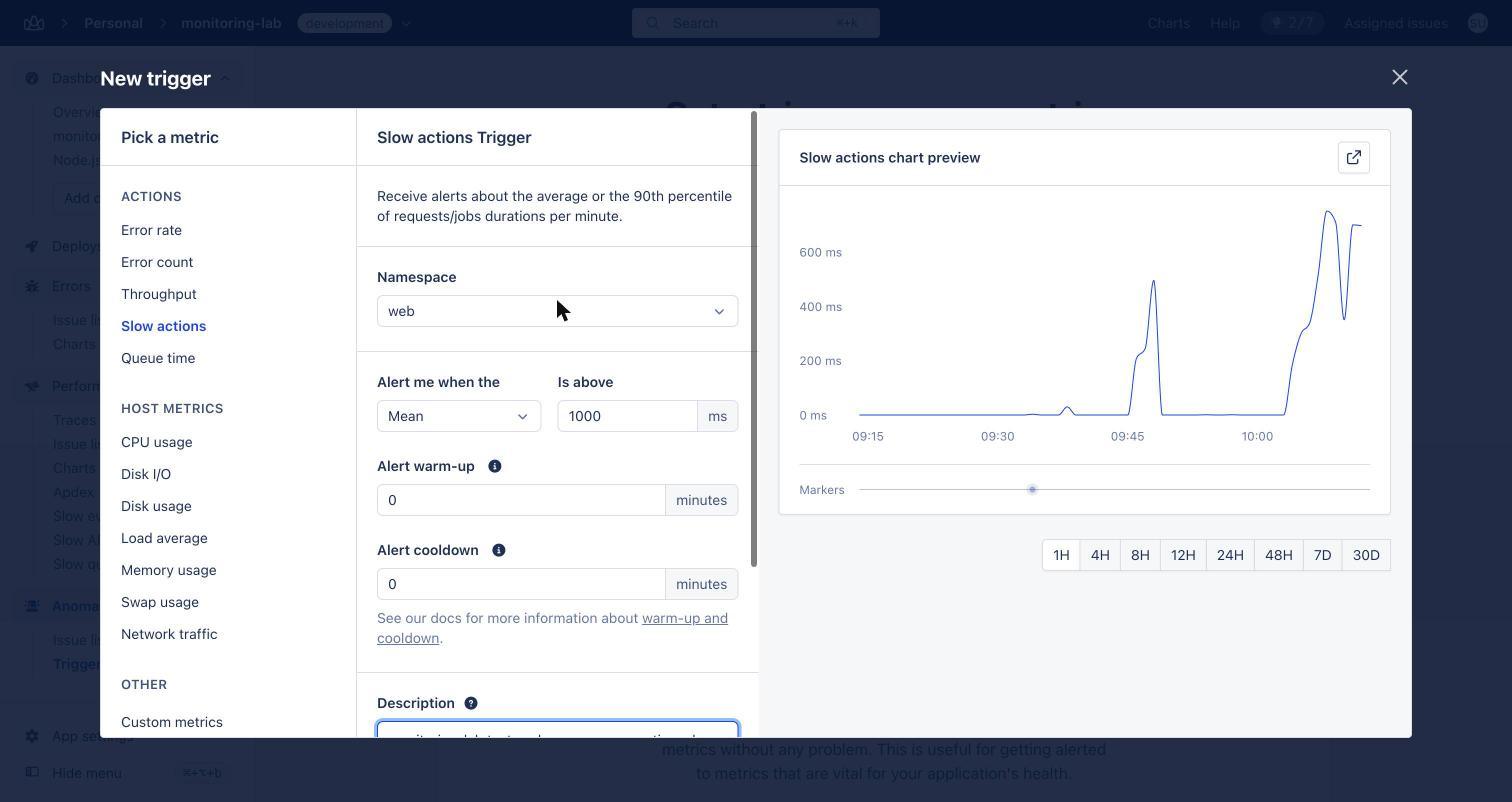The width and height of the screenshot is (1512, 802).
Task: Set the chart range to 1H
Action: click(1061, 555)
